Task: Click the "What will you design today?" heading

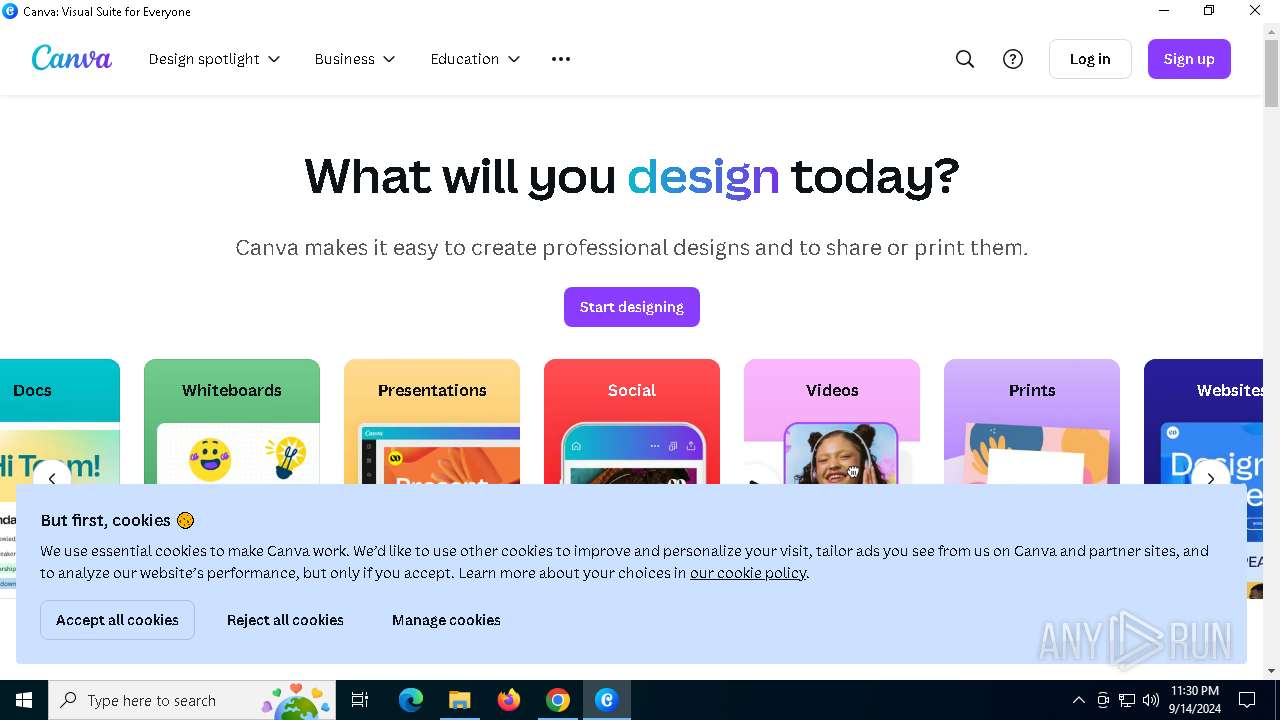Action: point(632,176)
